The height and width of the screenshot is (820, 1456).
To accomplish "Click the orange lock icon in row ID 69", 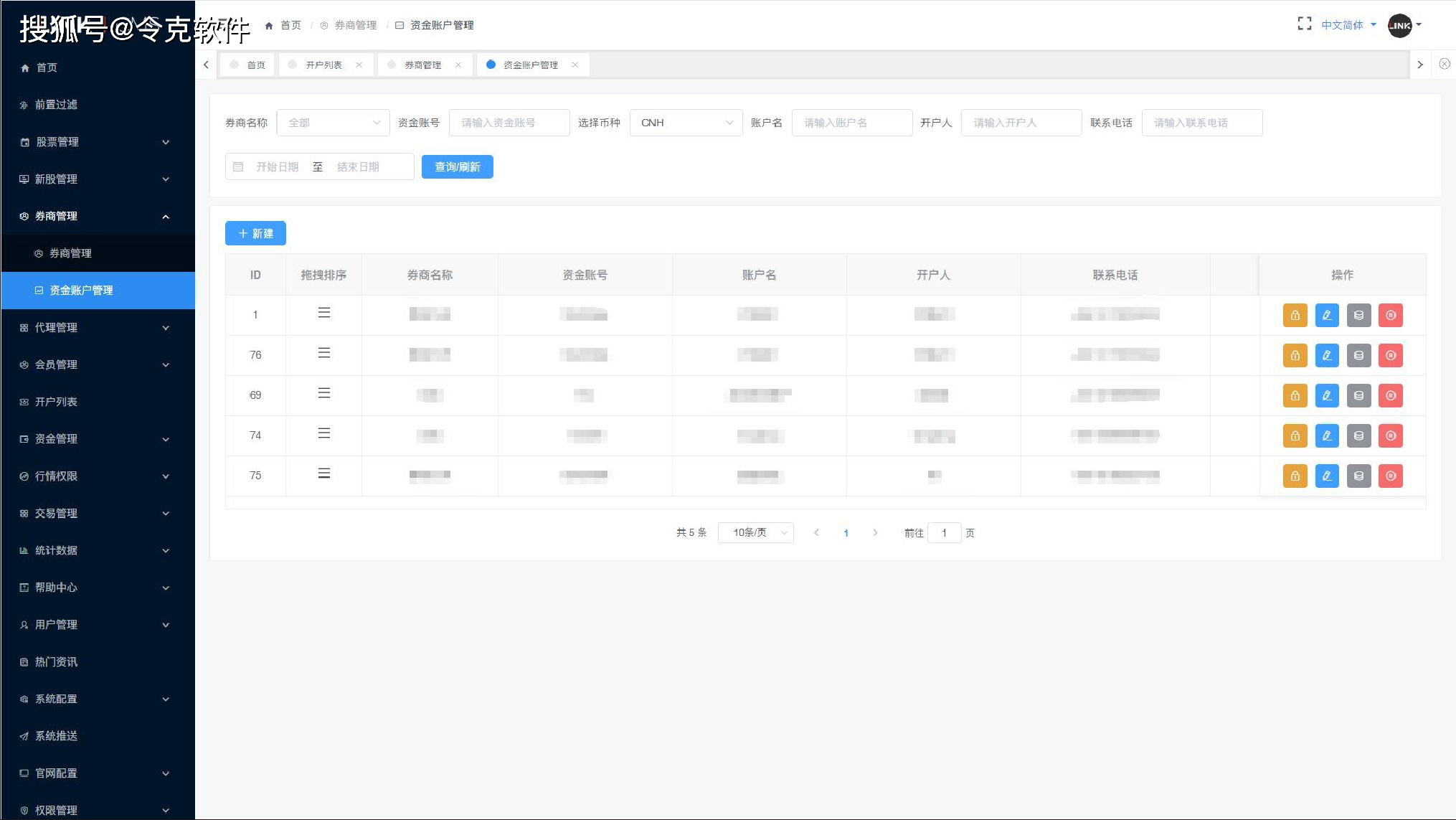I will click(x=1295, y=395).
